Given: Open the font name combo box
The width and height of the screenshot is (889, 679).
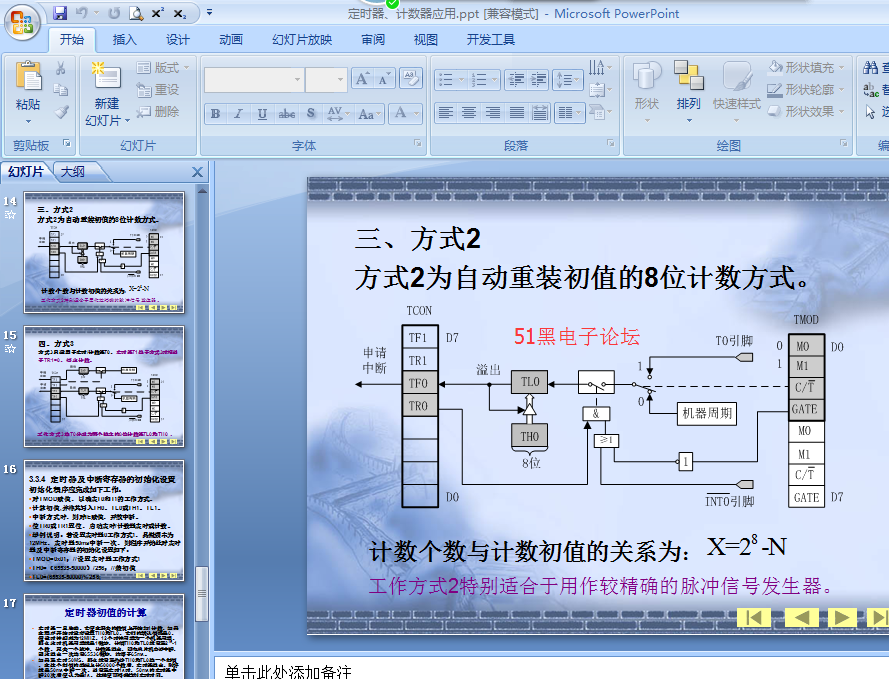Looking at the screenshot, I should click(x=254, y=80).
